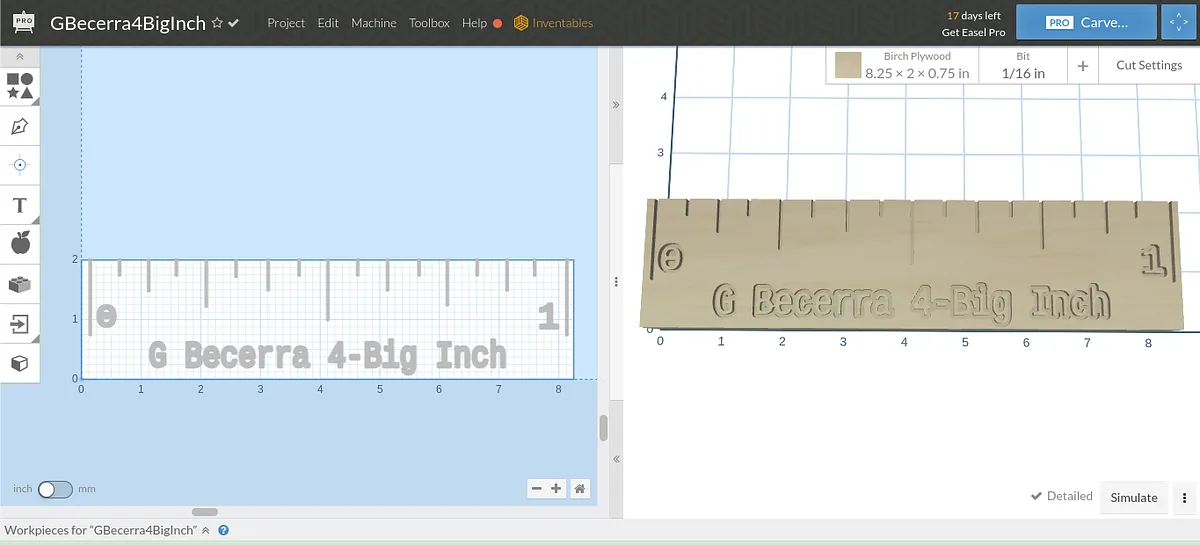
Task: Select the Pen drawing tool
Action: pyautogui.click(x=19, y=126)
